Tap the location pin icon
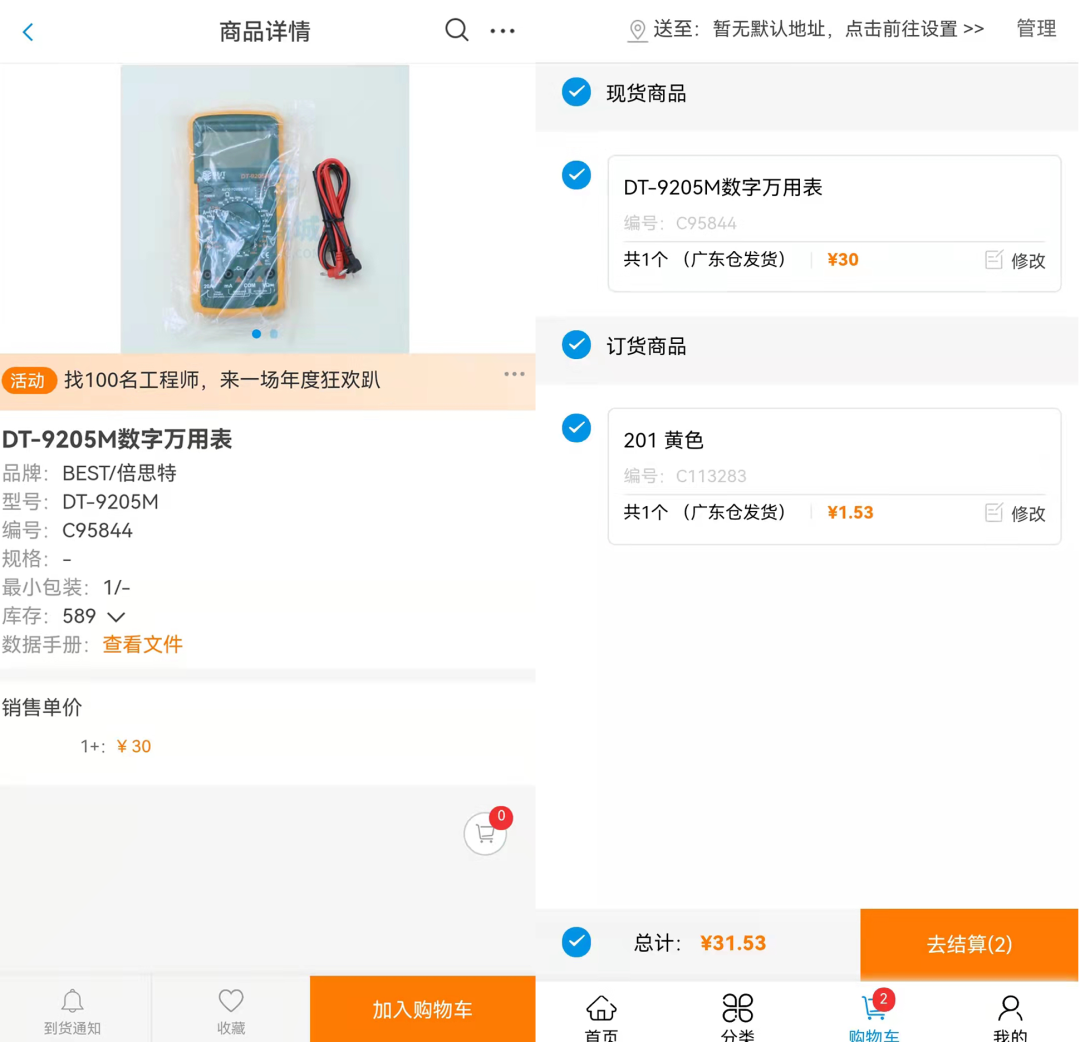This screenshot has height=1042, width=1080. [x=637, y=30]
